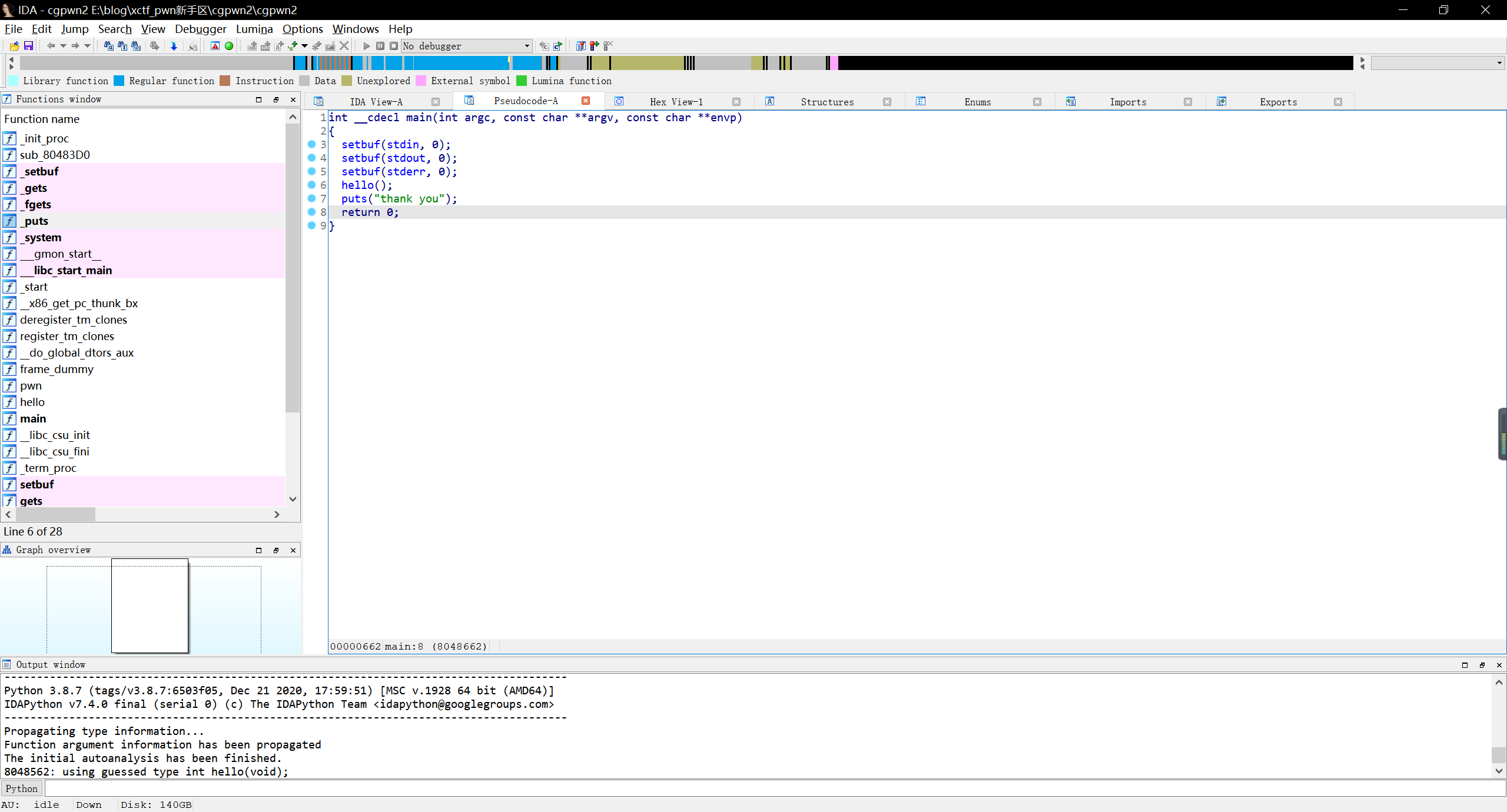
Task: Expand the navigation band dropdown on right
Action: (x=1499, y=63)
